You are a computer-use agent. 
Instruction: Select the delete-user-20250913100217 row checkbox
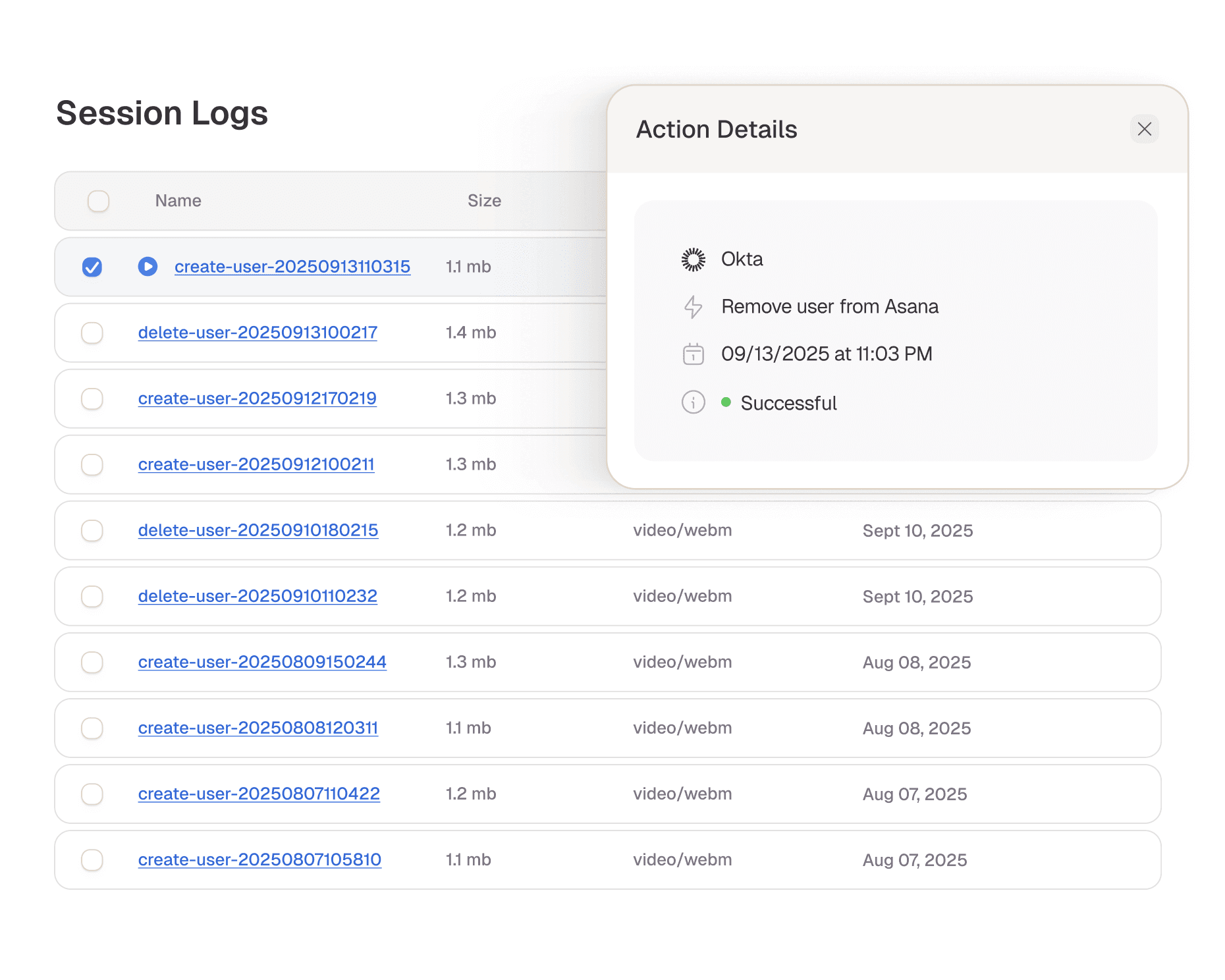click(x=92, y=333)
